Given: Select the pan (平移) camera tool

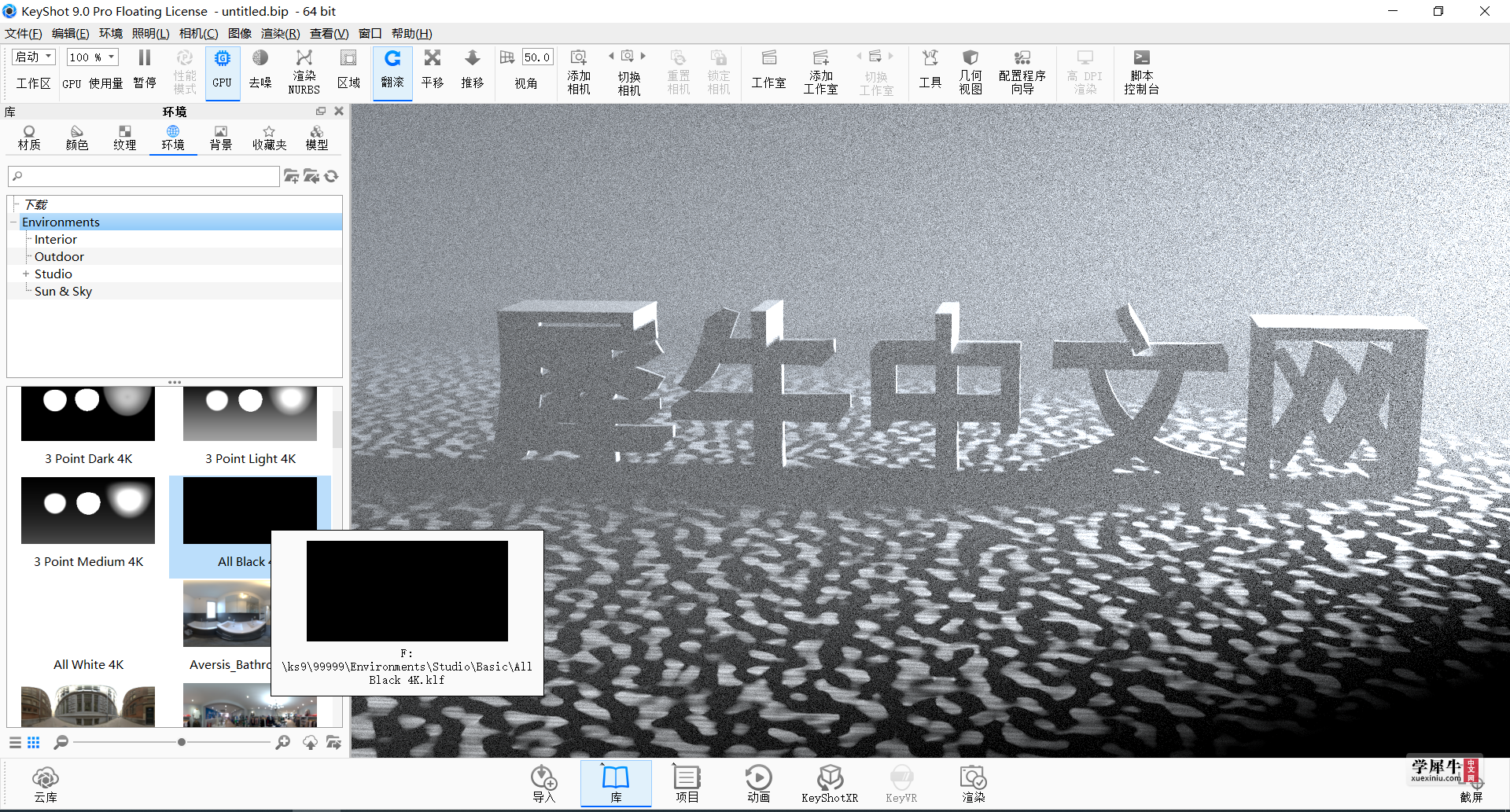Looking at the screenshot, I should (x=433, y=71).
